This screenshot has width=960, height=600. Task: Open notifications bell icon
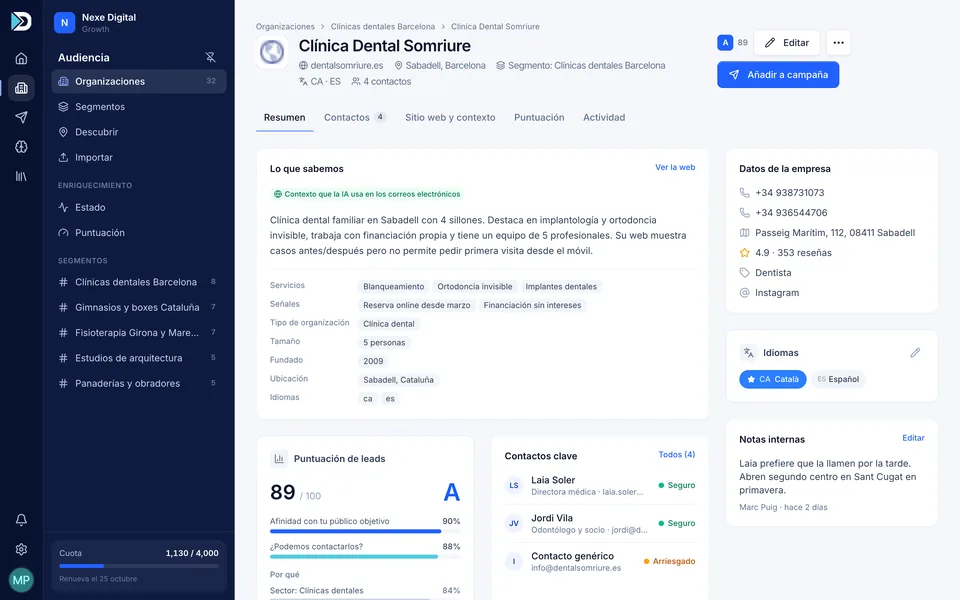21,520
